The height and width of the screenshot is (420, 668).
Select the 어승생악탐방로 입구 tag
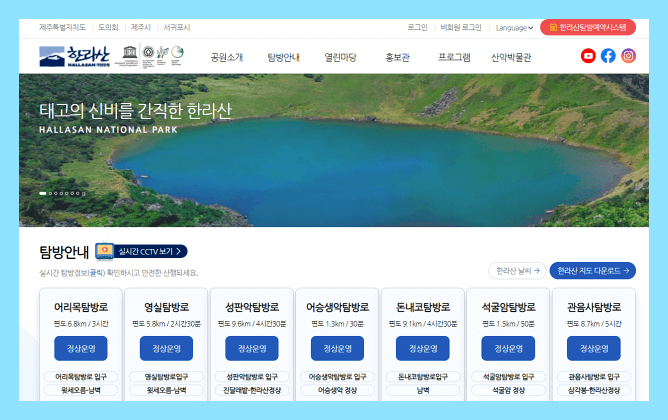point(337,377)
